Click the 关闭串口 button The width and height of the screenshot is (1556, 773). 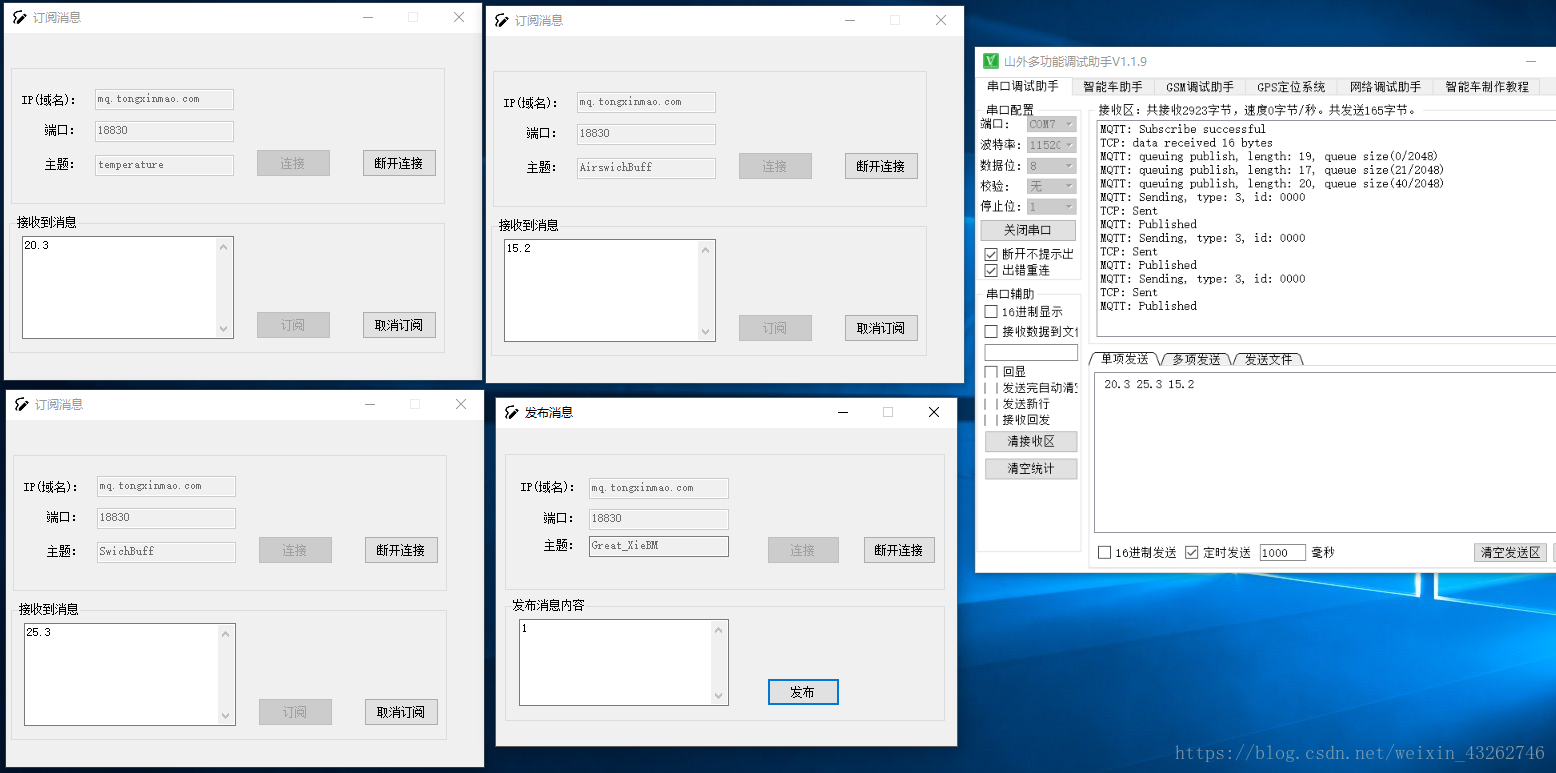pos(1028,230)
